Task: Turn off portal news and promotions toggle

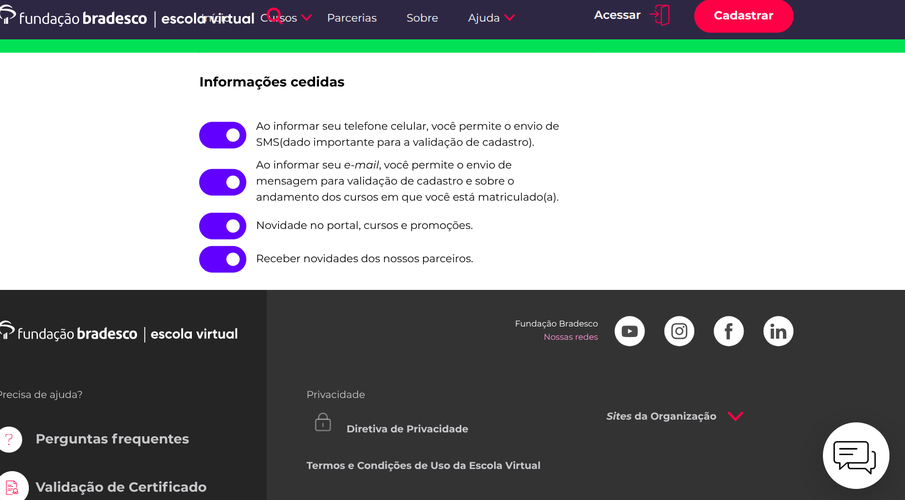Action: click(x=223, y=226)
